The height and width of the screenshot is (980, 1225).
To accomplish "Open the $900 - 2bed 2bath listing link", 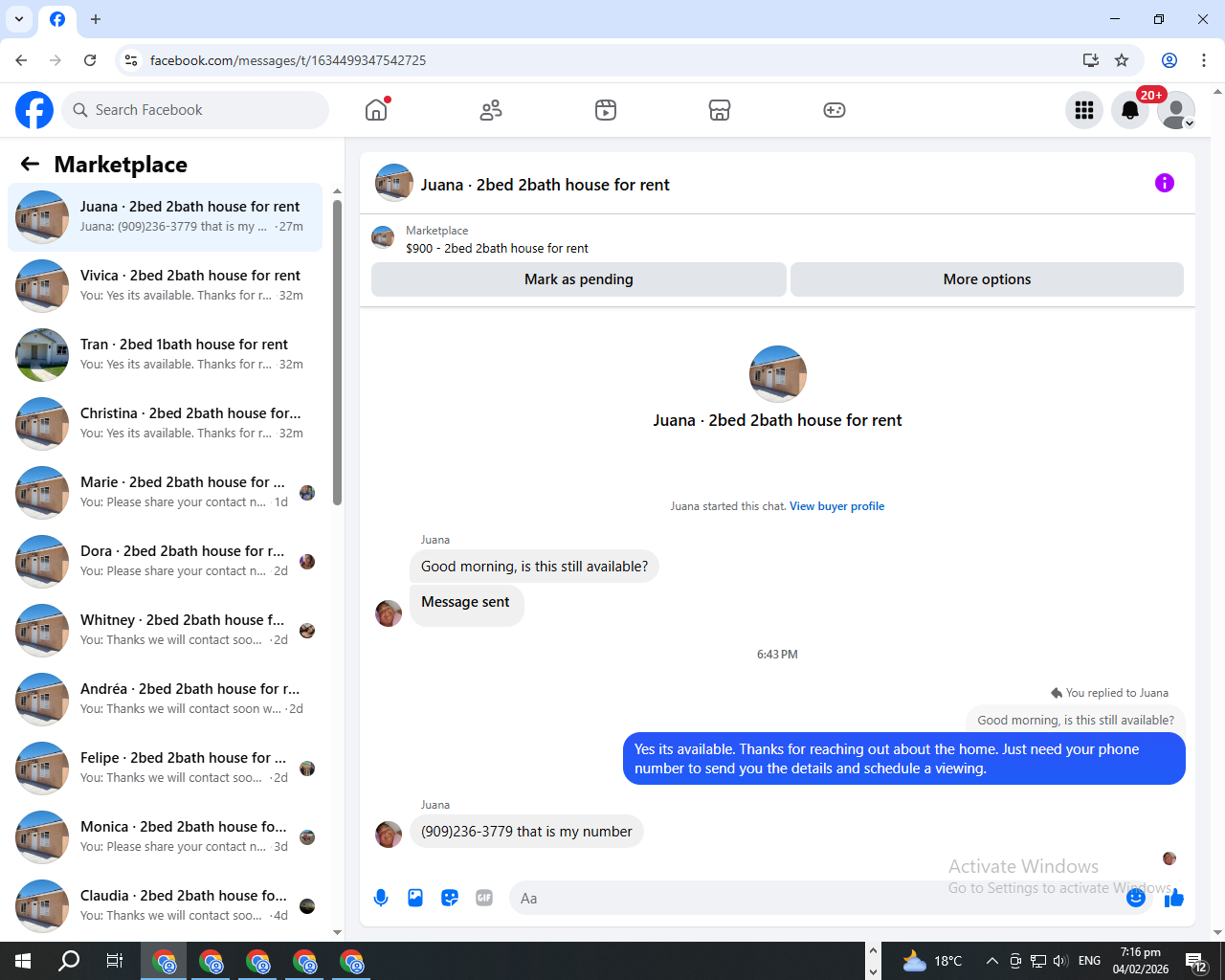I will point(497,248).
